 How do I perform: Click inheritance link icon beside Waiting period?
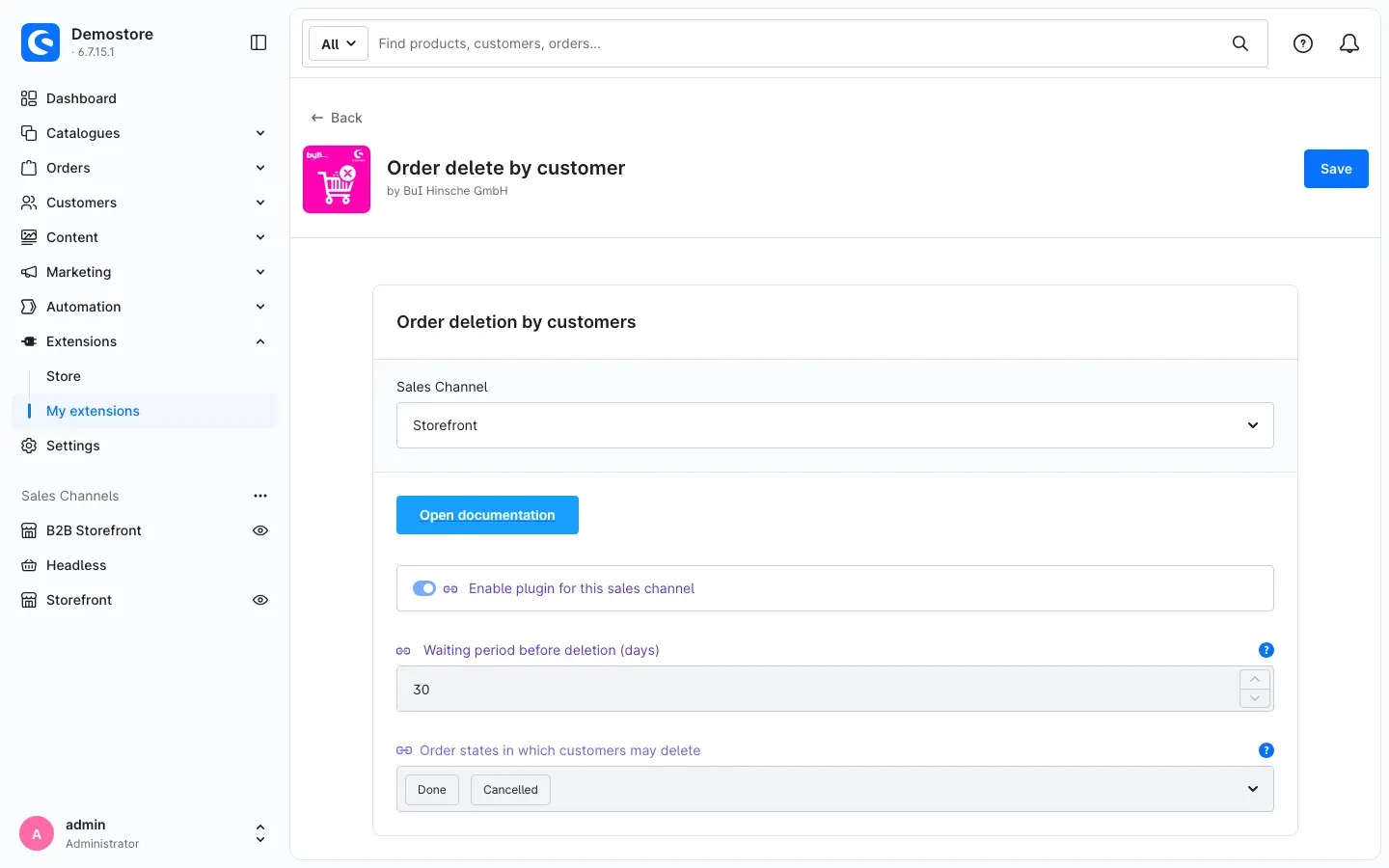click(403, 651)
